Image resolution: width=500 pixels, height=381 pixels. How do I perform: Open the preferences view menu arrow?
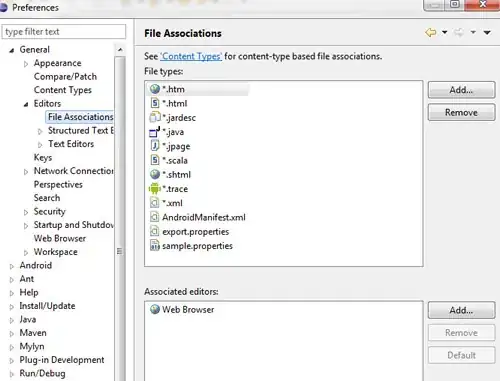[x=487, y=32]
